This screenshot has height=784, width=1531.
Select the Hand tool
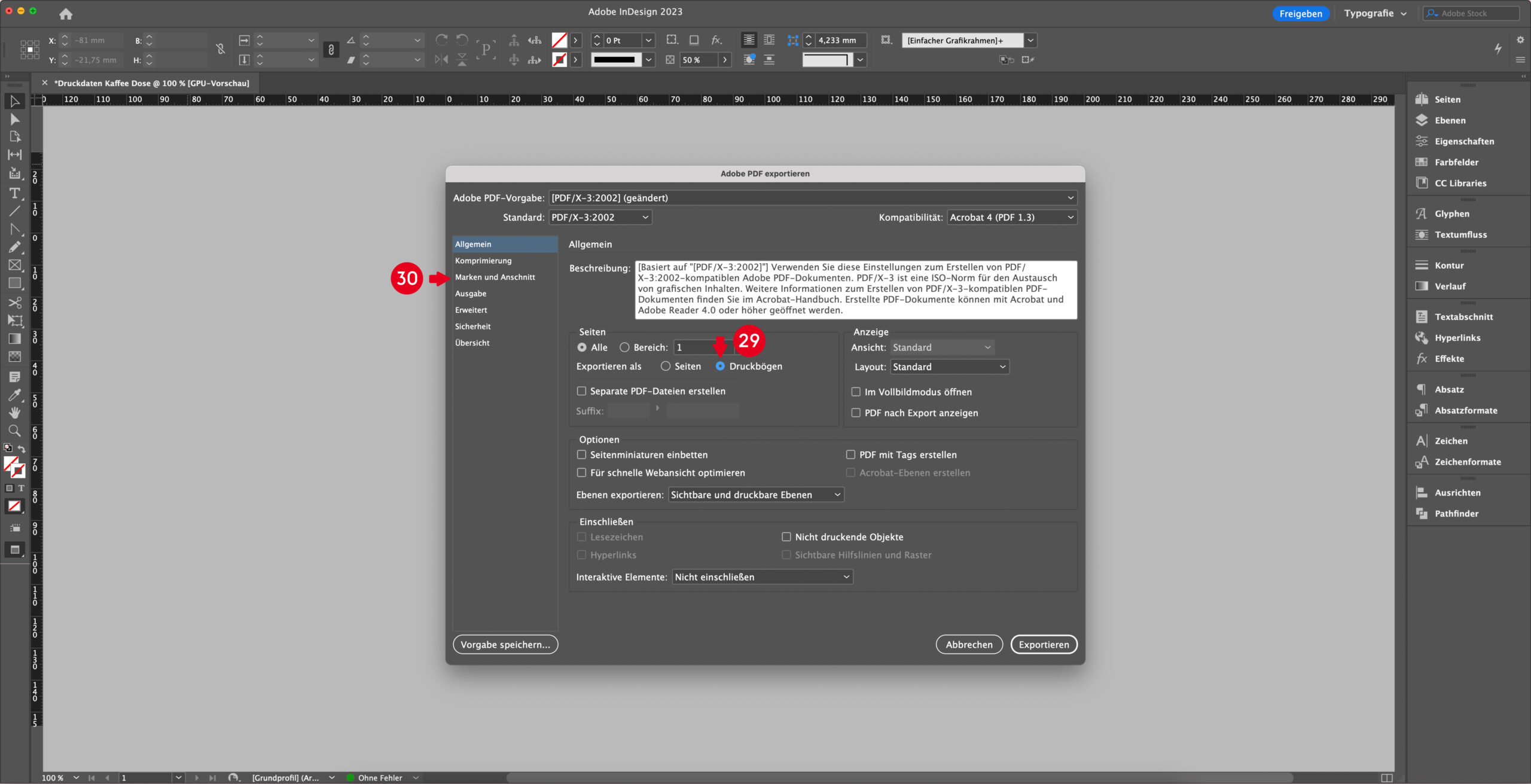pos(14,413)
